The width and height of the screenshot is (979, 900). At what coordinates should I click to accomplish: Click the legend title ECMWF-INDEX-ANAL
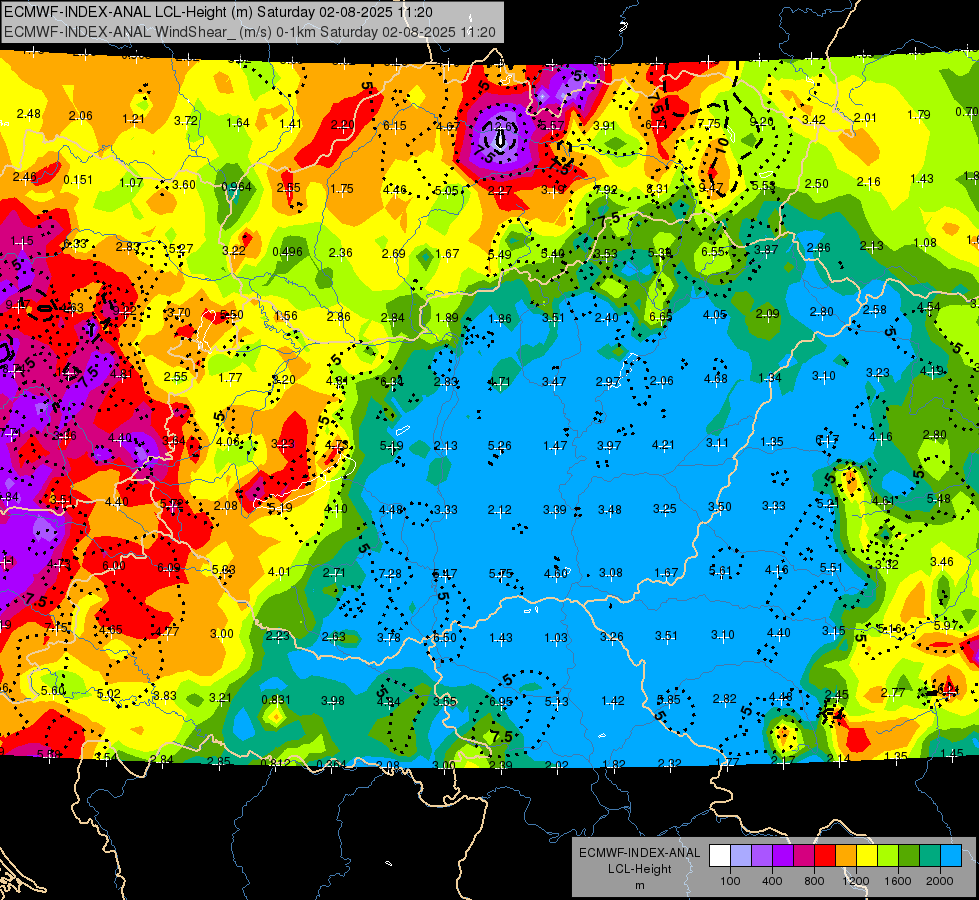coord(639,853)
